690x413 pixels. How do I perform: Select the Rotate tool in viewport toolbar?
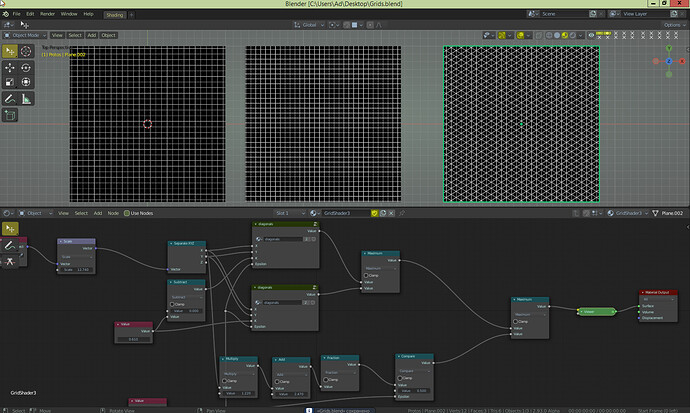tap(26, 68)
